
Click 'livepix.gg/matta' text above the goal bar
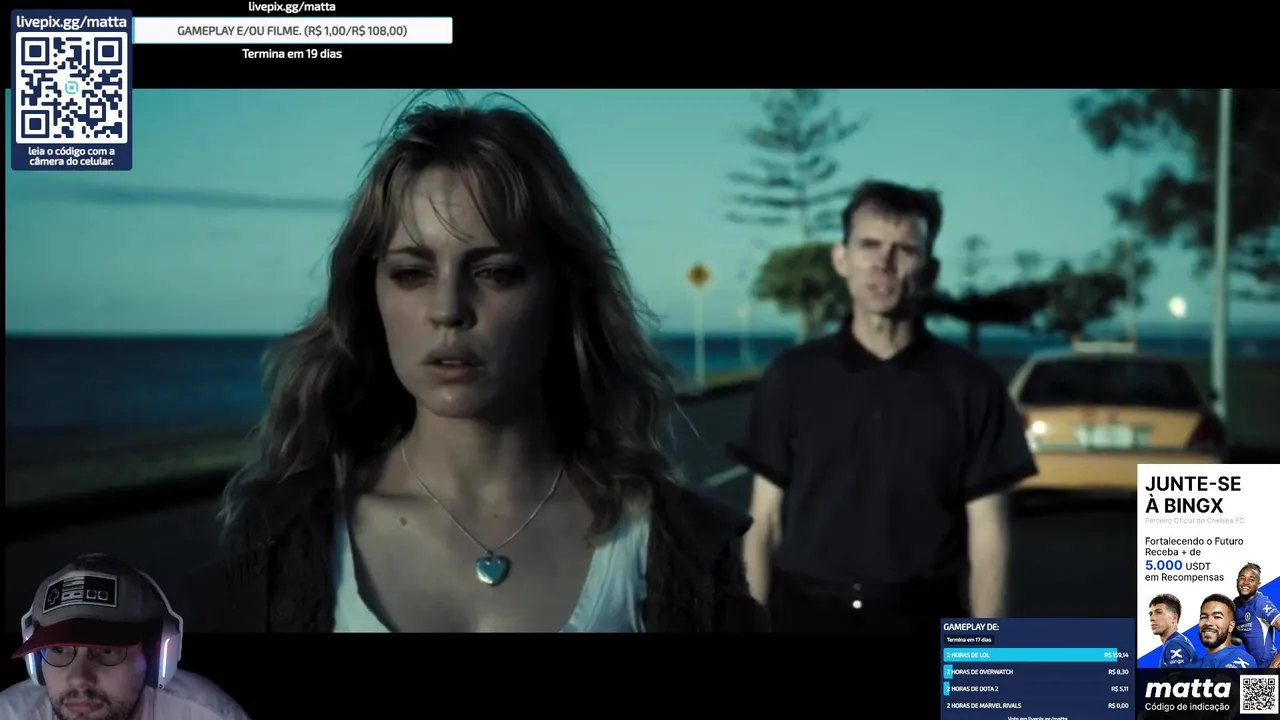tap(292, 7)
